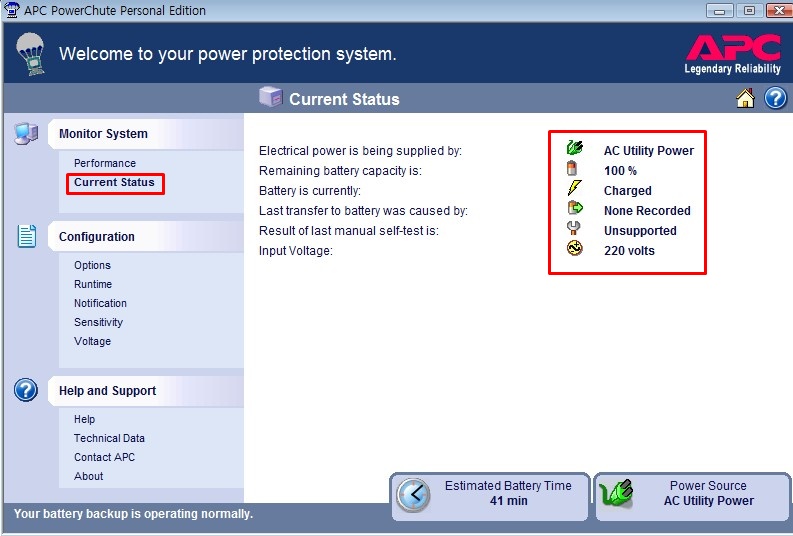Open the Voltage settings
The width and height of the screenshot is (793, 536).
tap(93, 341)
